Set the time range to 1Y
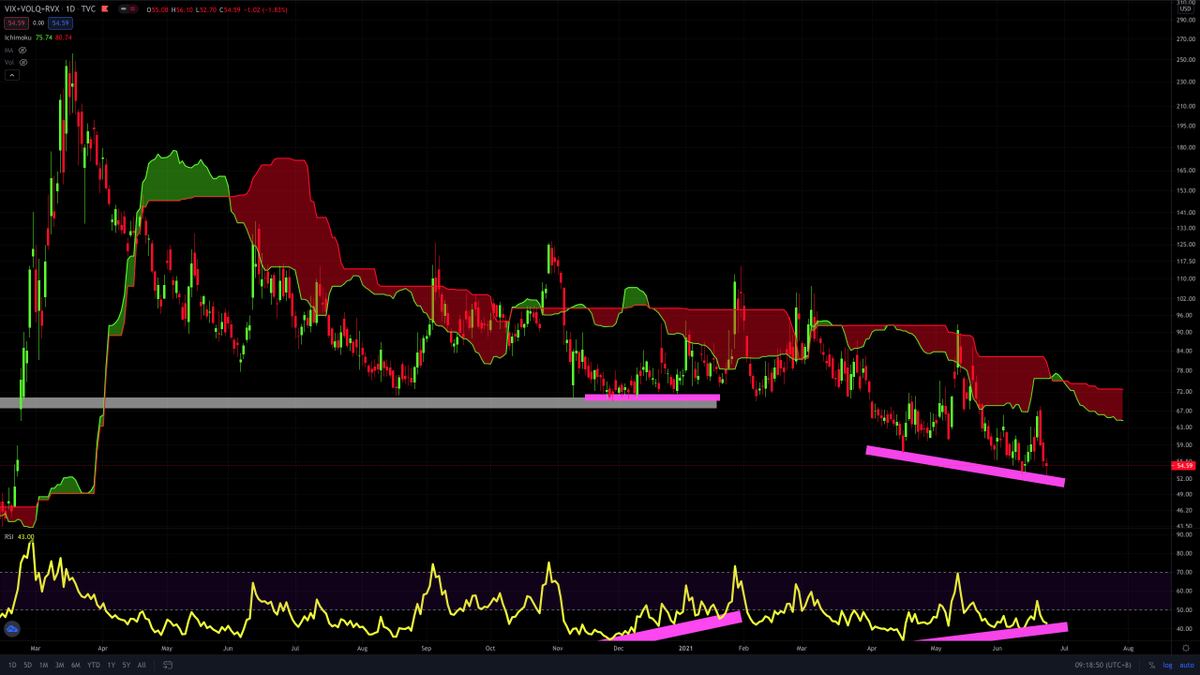 click(110, 665)
